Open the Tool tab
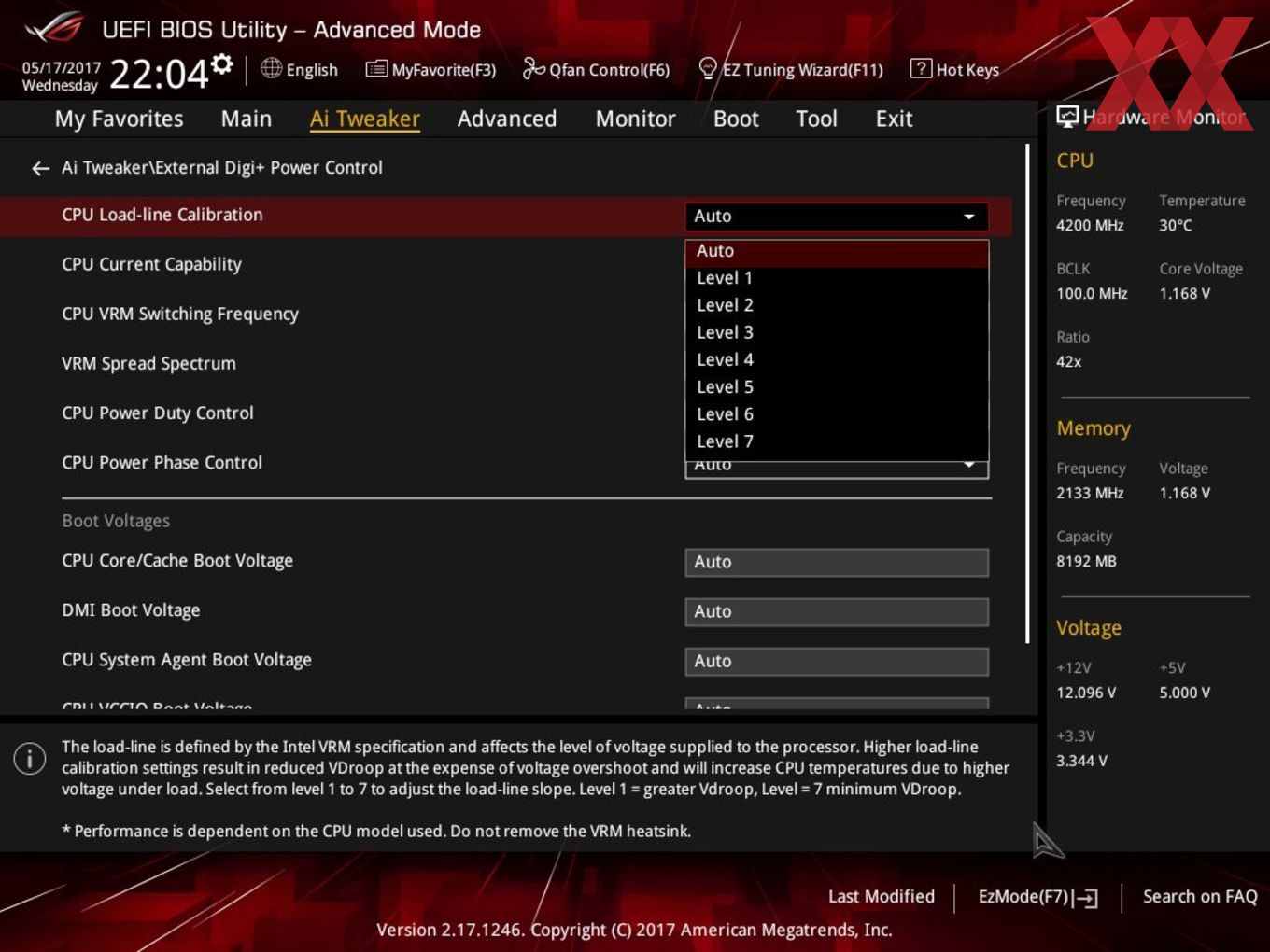The image size is (1270, 952). (x=816, y=119)
